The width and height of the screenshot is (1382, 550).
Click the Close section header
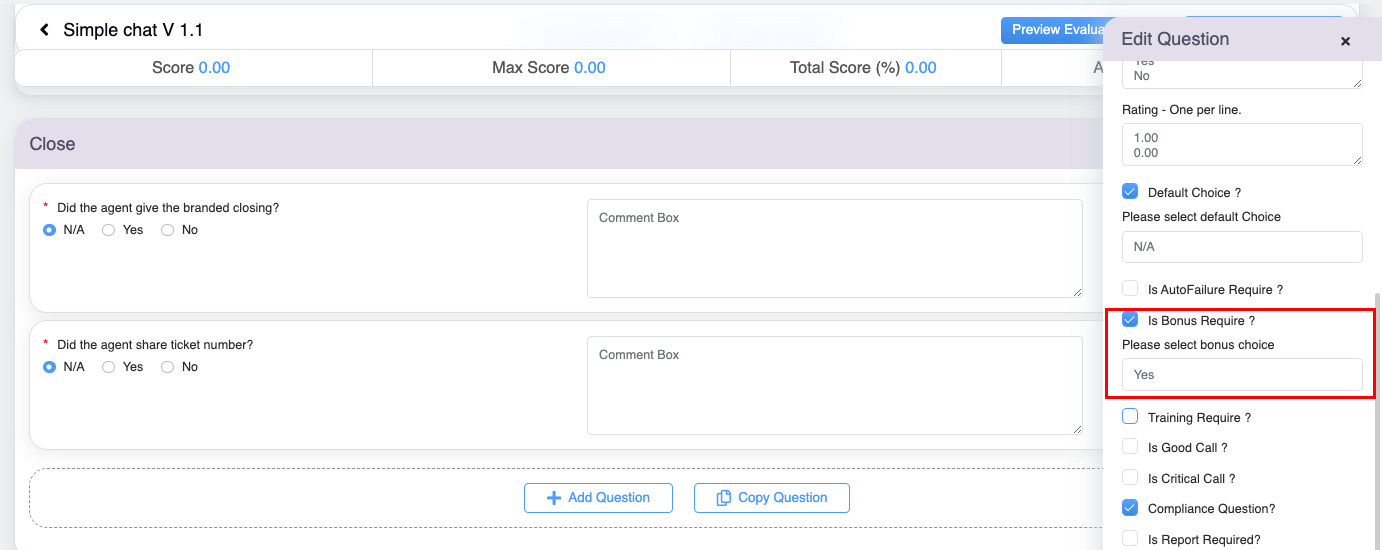tap(52, 144)
